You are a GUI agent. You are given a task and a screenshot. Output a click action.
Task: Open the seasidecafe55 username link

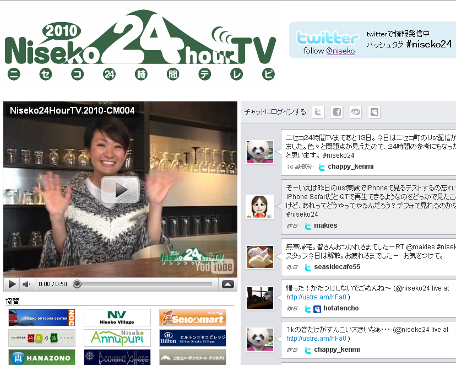[x=337, y=267]
